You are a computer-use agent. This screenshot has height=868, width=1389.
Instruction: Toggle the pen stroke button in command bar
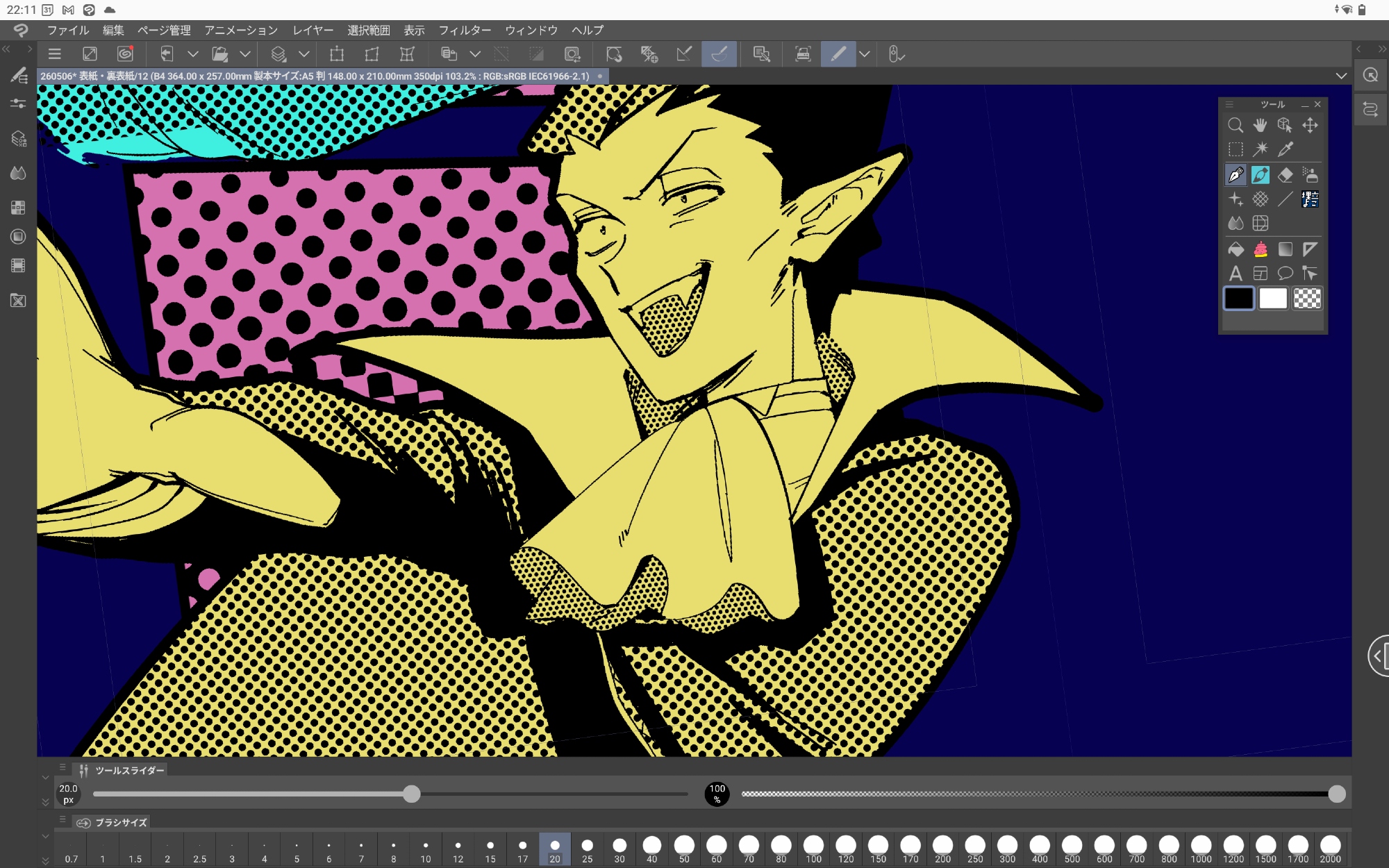coord(838,54)
